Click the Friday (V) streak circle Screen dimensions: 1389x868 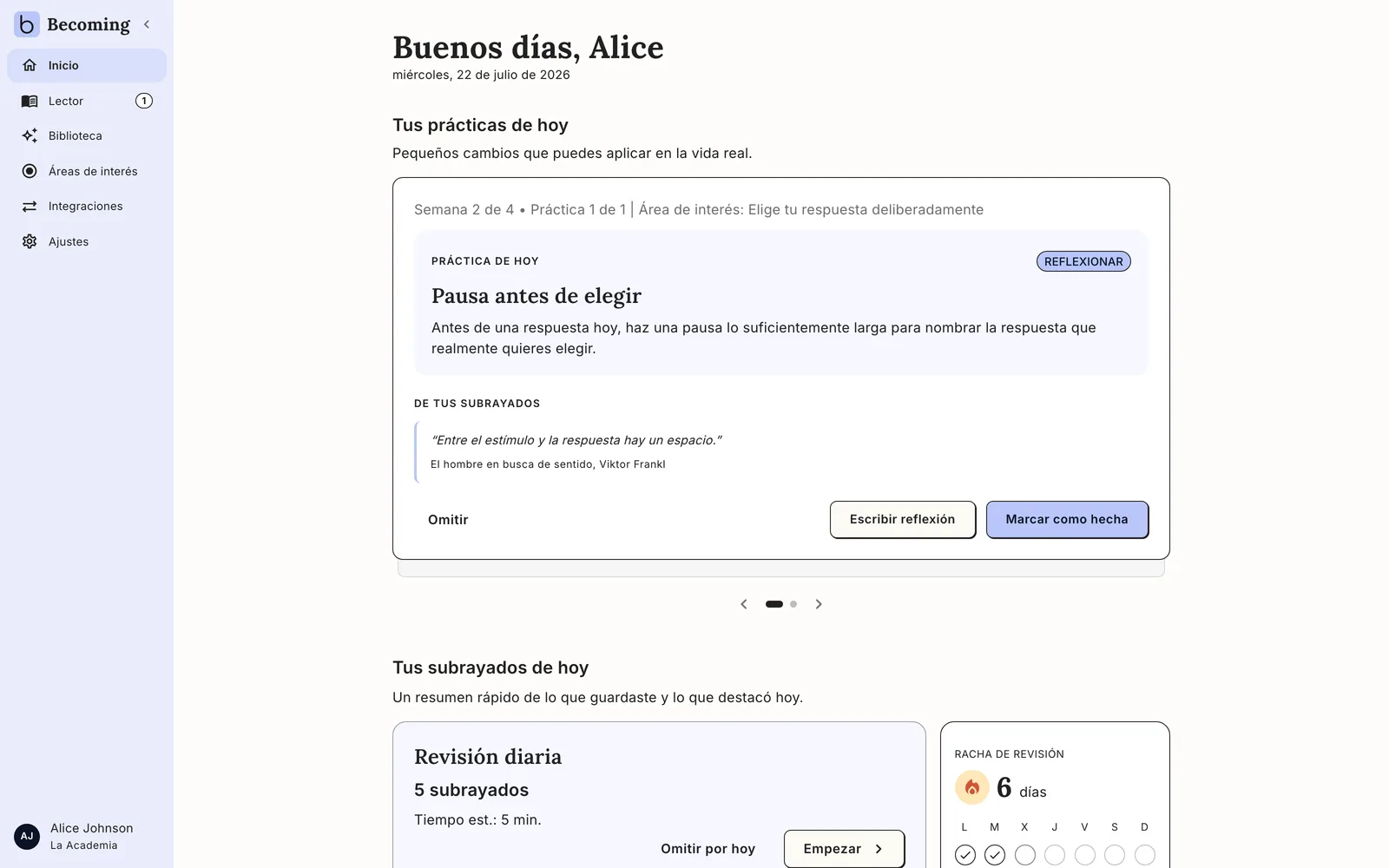[1085, 855]
